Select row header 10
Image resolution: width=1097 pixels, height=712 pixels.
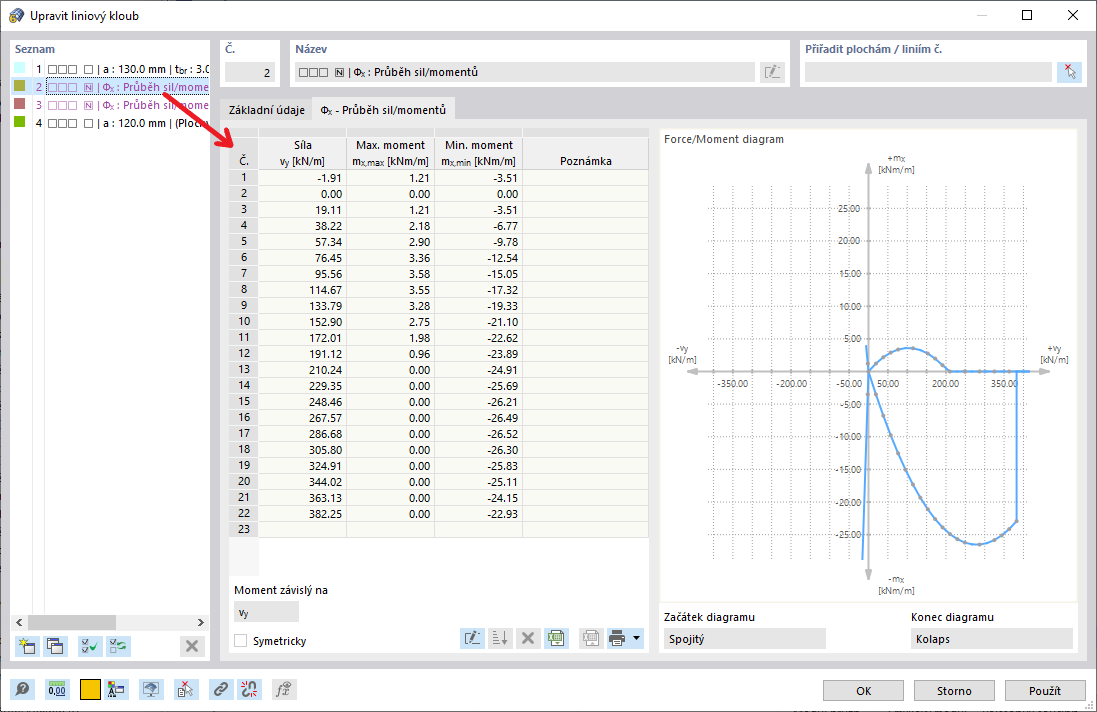point(243,322)
